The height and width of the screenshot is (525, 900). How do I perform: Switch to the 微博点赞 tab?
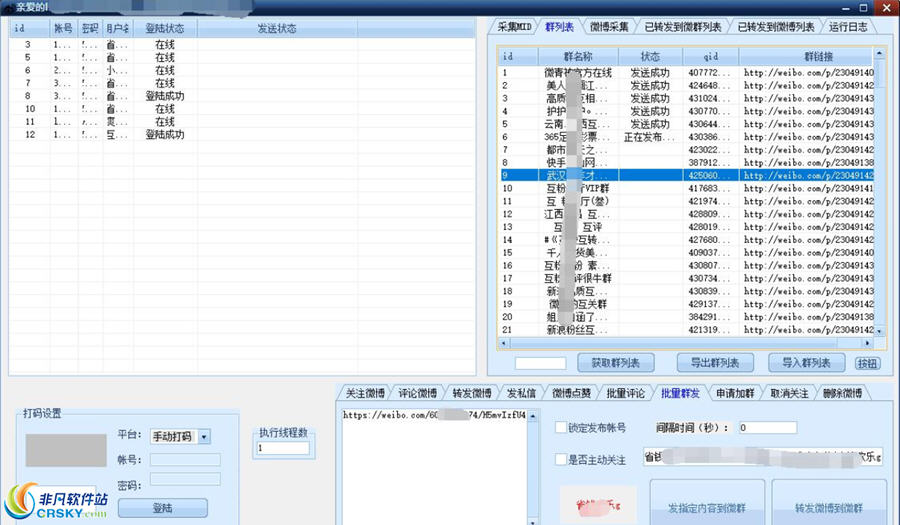pos(571,393)
